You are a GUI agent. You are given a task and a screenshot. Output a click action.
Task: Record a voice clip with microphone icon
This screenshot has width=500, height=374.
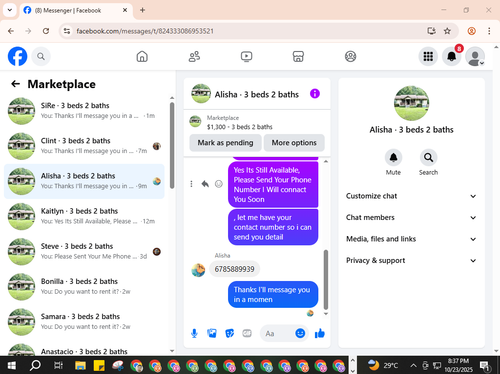[x=194, y=333]
